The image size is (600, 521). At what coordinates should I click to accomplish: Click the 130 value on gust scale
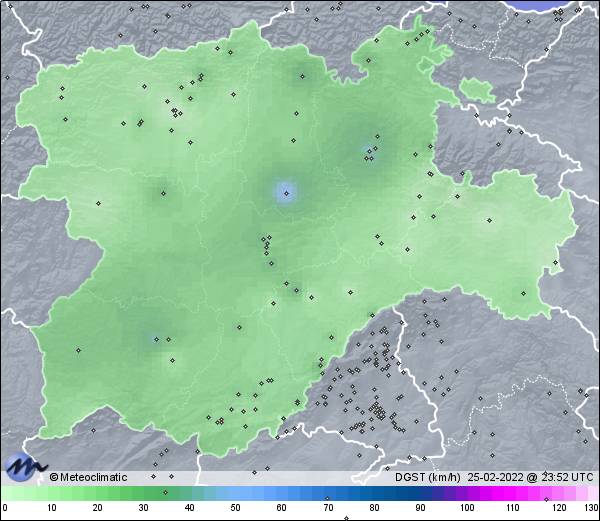tap(592, 508)
